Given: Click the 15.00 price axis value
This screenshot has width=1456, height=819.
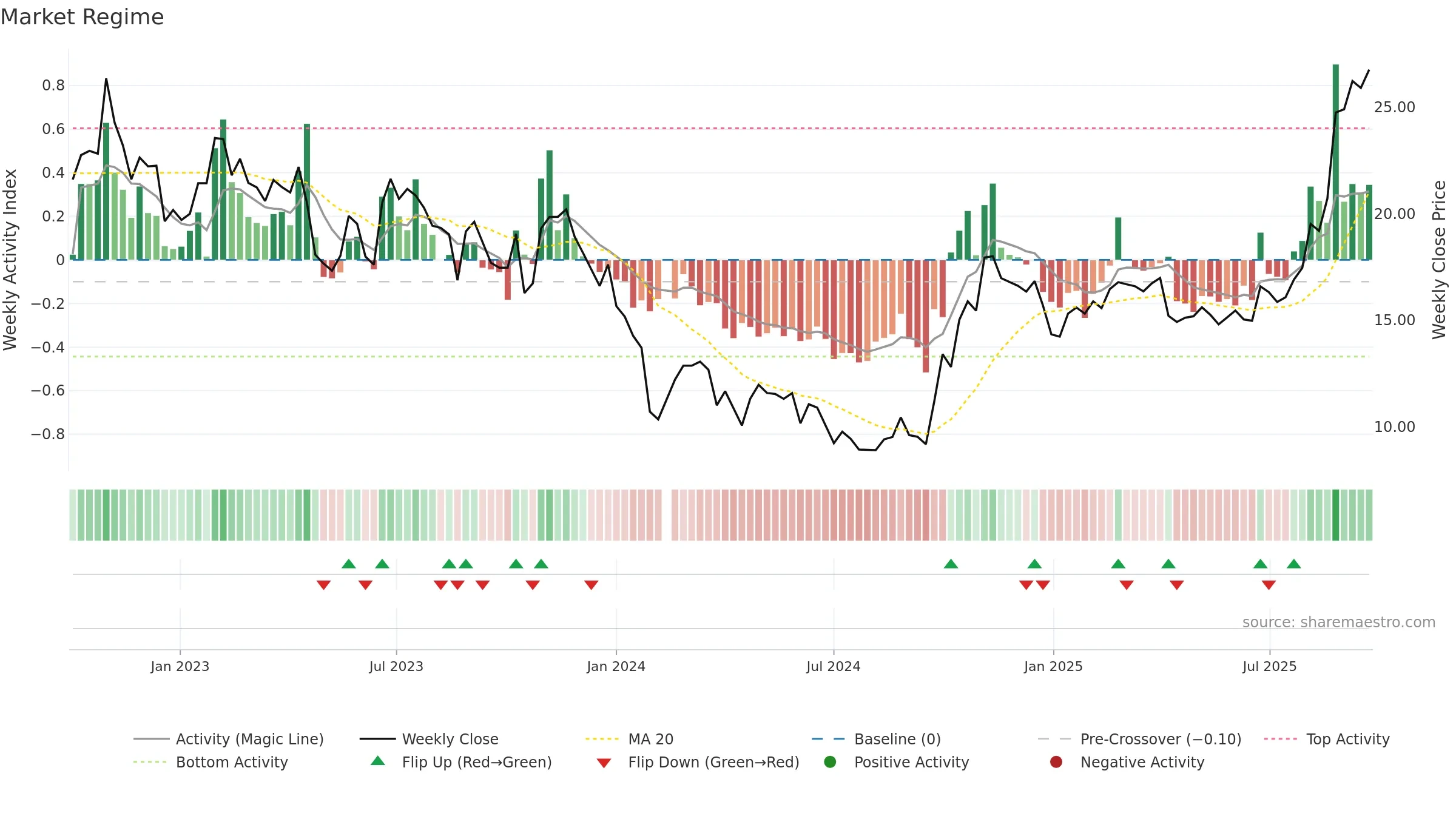Looking at the screenshot, I should (x=1394, y=320).
